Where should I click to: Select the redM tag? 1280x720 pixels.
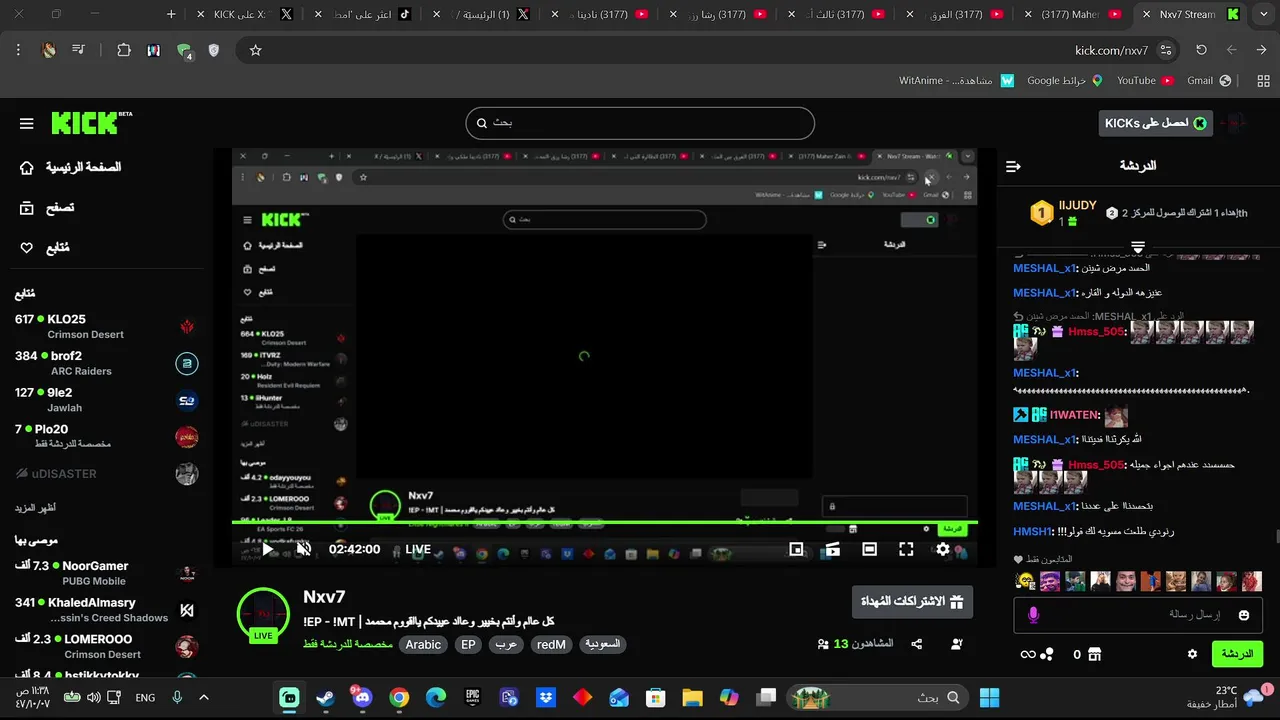551,645
